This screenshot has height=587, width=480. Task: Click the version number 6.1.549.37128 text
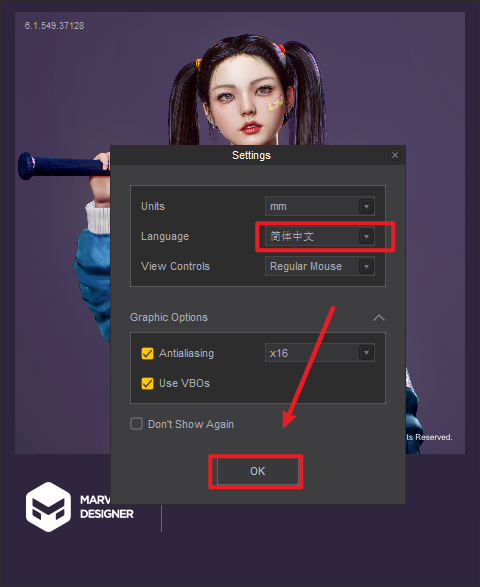tap(54, 26)
